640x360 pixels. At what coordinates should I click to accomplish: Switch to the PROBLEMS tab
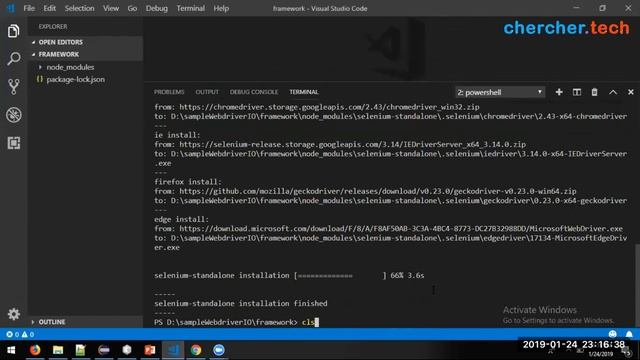pyautogui.click(x=169, y=92)
